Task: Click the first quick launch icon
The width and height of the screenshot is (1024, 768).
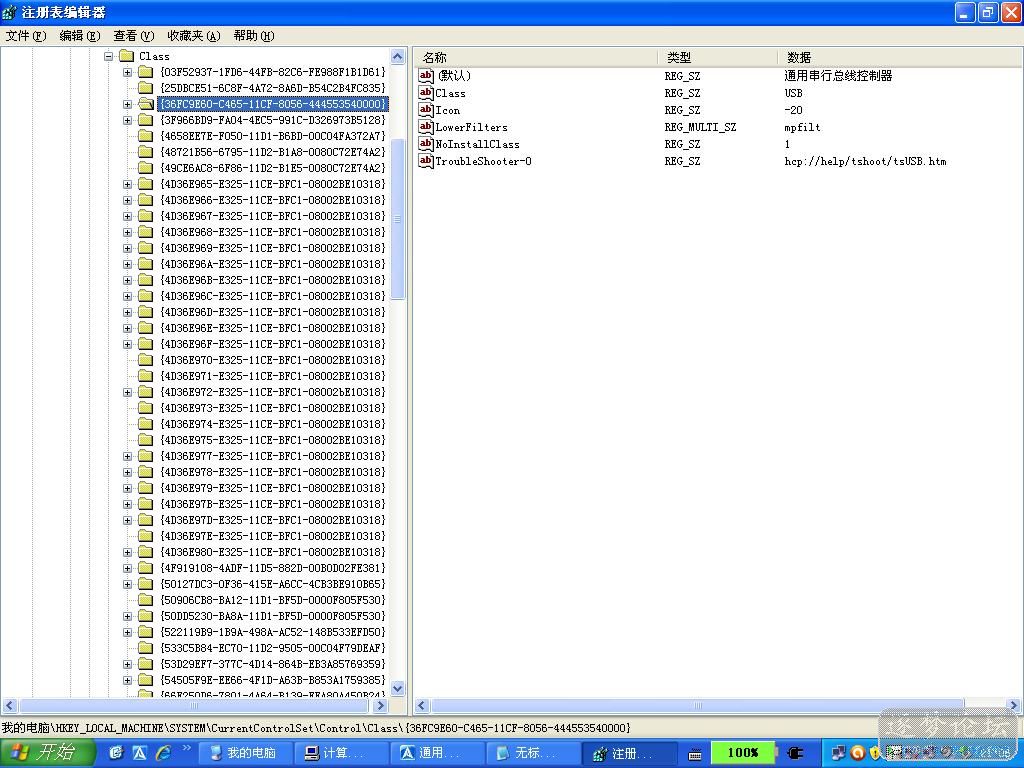Action: click(116, 752)
